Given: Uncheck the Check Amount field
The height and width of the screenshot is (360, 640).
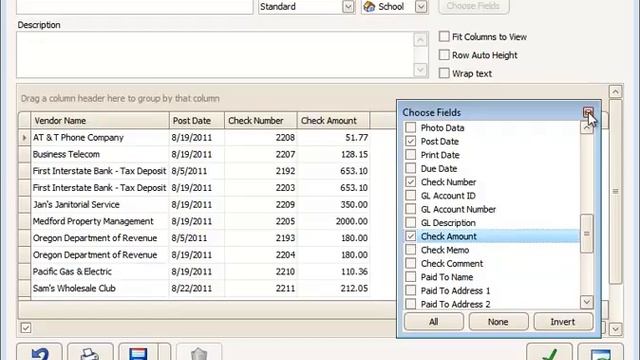Looking at the screenshot, I should pos(411,236).
